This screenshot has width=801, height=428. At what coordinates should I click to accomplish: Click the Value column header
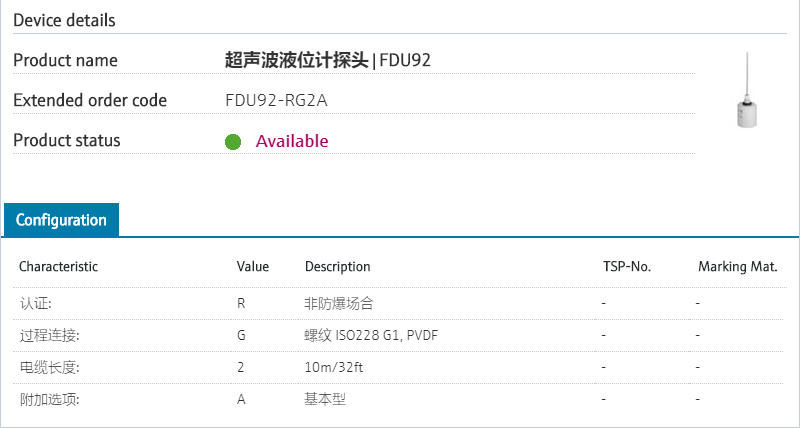click(x=253, y=267)
